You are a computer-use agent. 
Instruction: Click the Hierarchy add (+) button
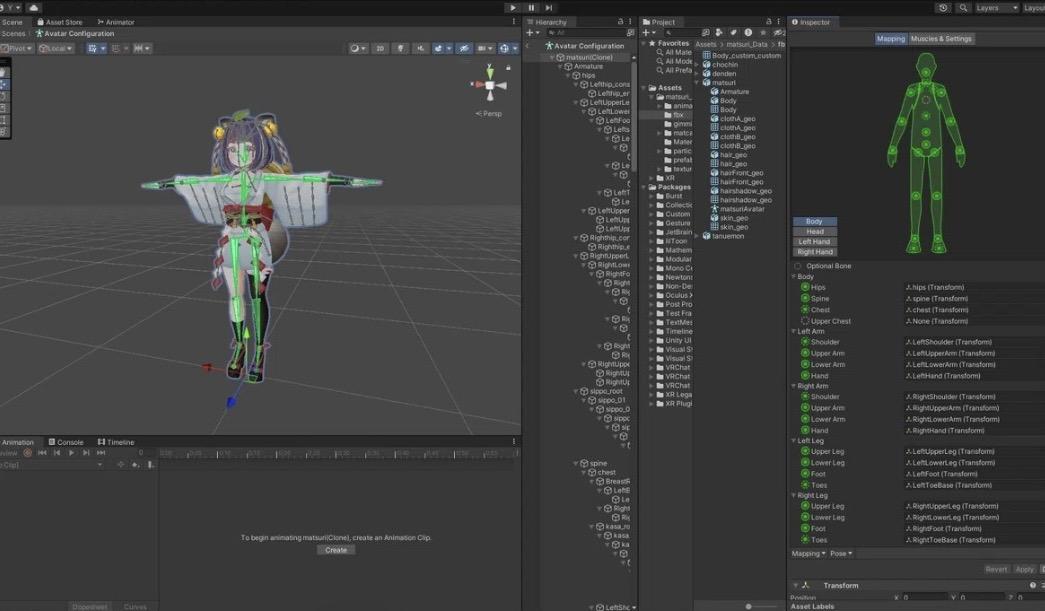(532, 33)
